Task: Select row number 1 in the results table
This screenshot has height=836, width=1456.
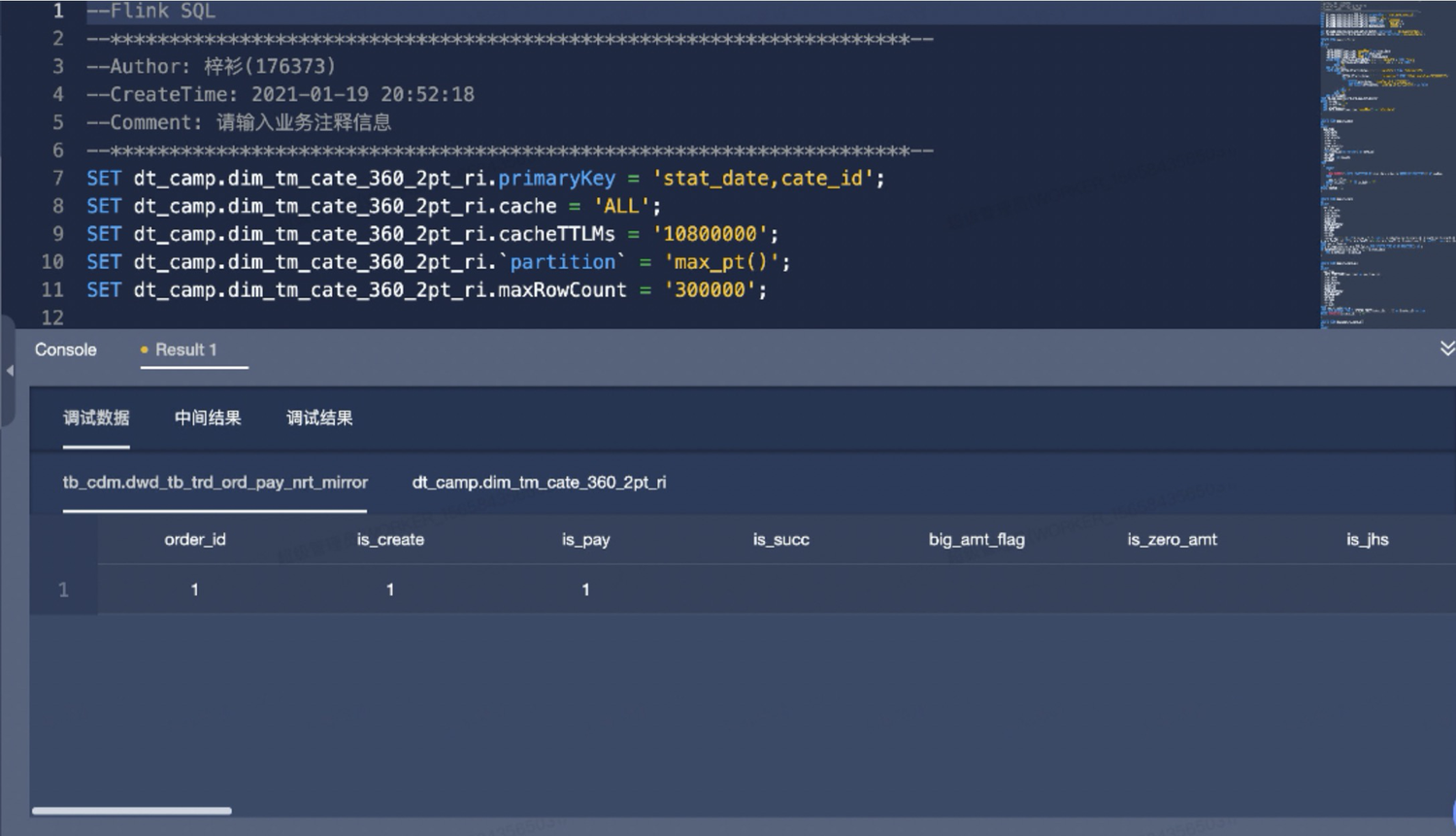Action: [x=63, y=590]
